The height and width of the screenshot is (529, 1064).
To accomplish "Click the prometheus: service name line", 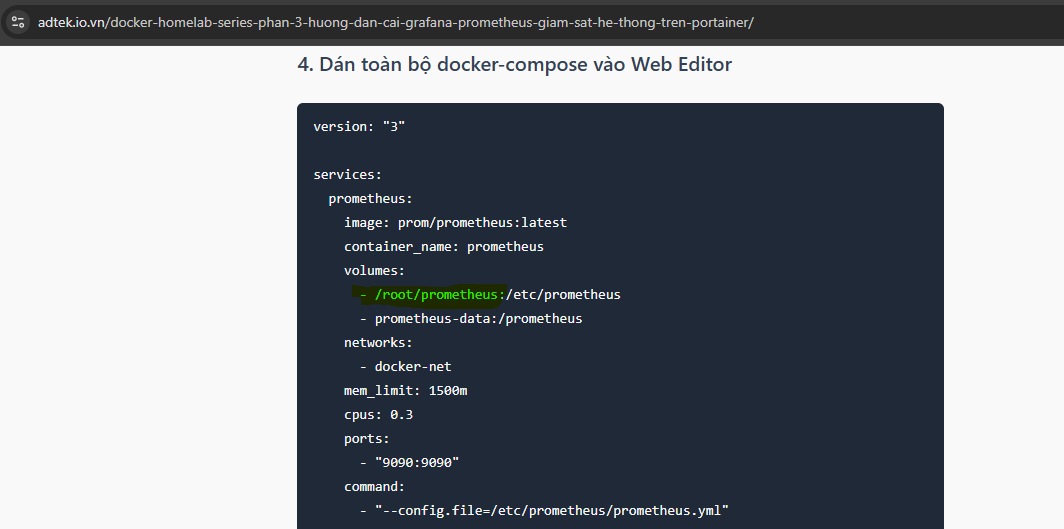I will click(371, 199).
